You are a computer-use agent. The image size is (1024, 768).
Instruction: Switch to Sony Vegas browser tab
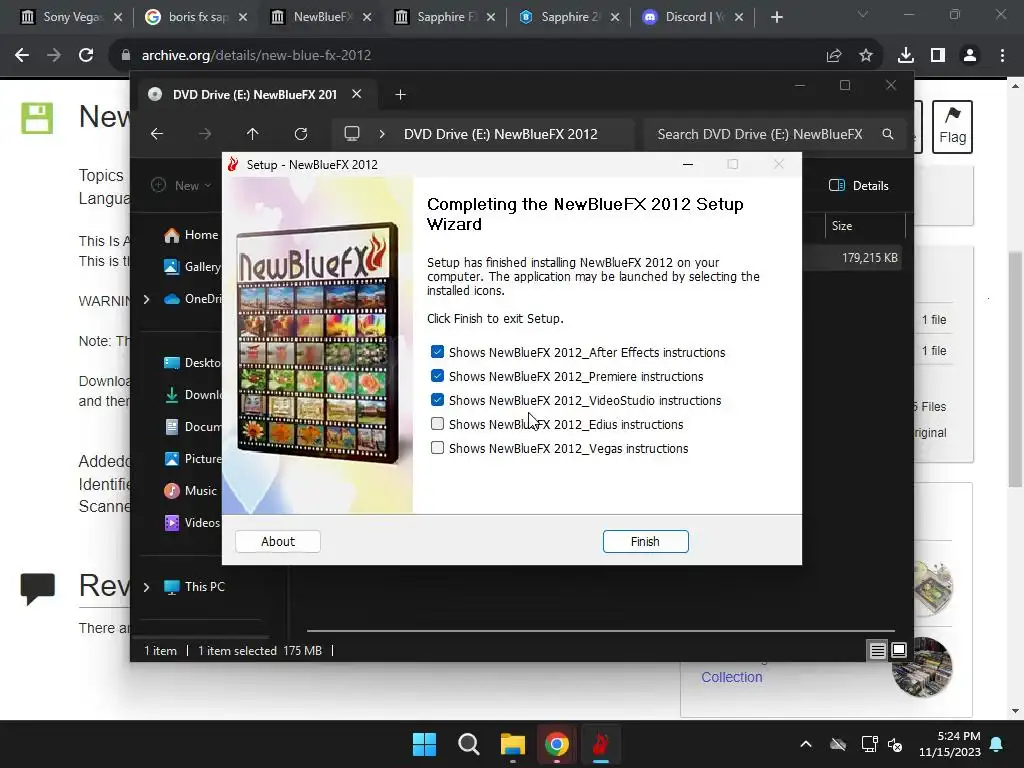pyautogui.click(x=72, y=17)
